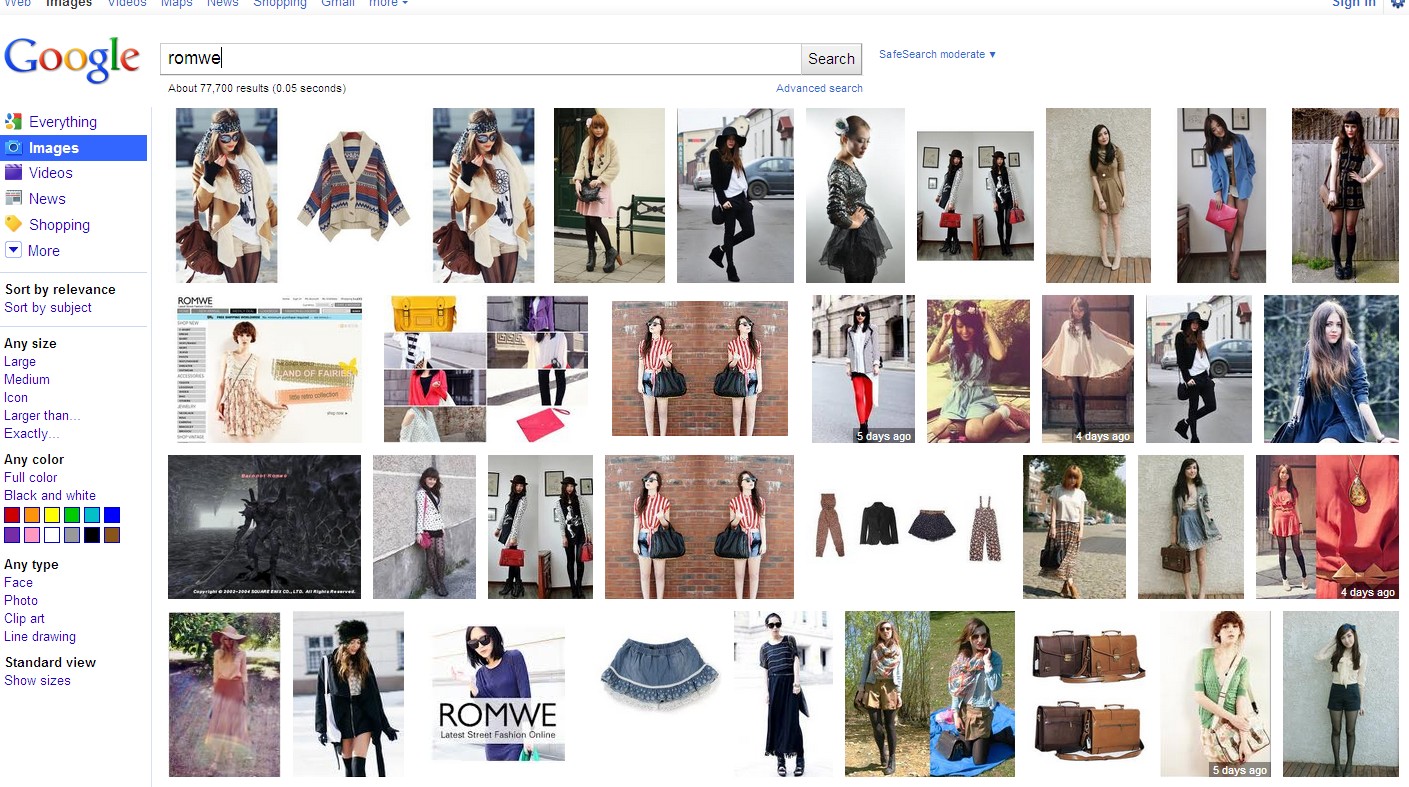
Task: Pick the teal color swatch
Action: point(92,515)
